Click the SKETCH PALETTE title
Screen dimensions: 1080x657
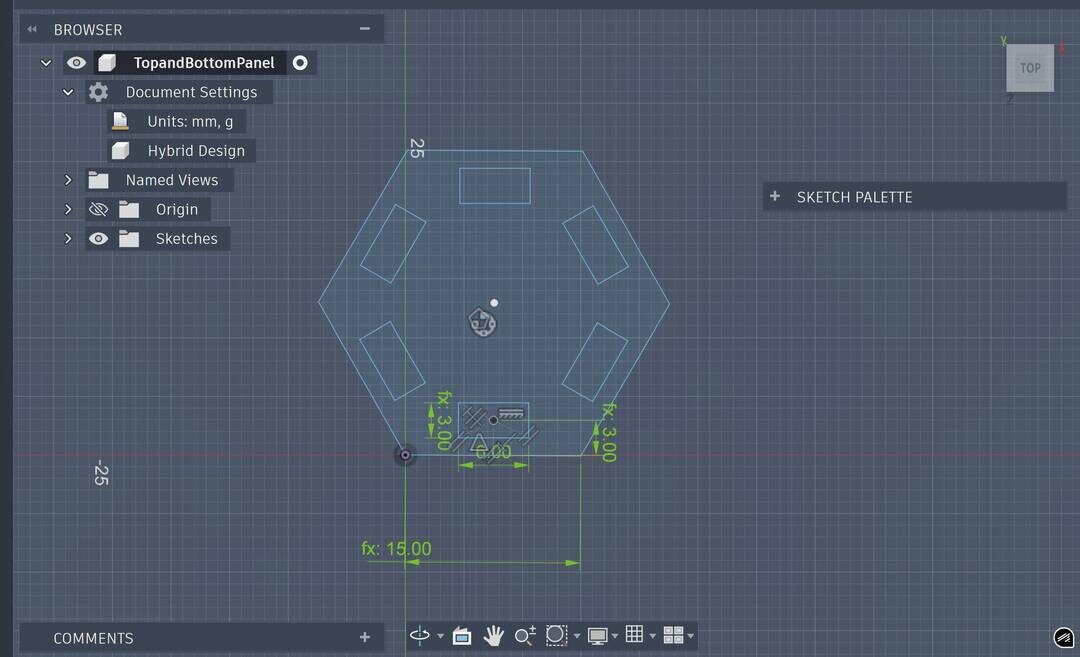point(854,197)
